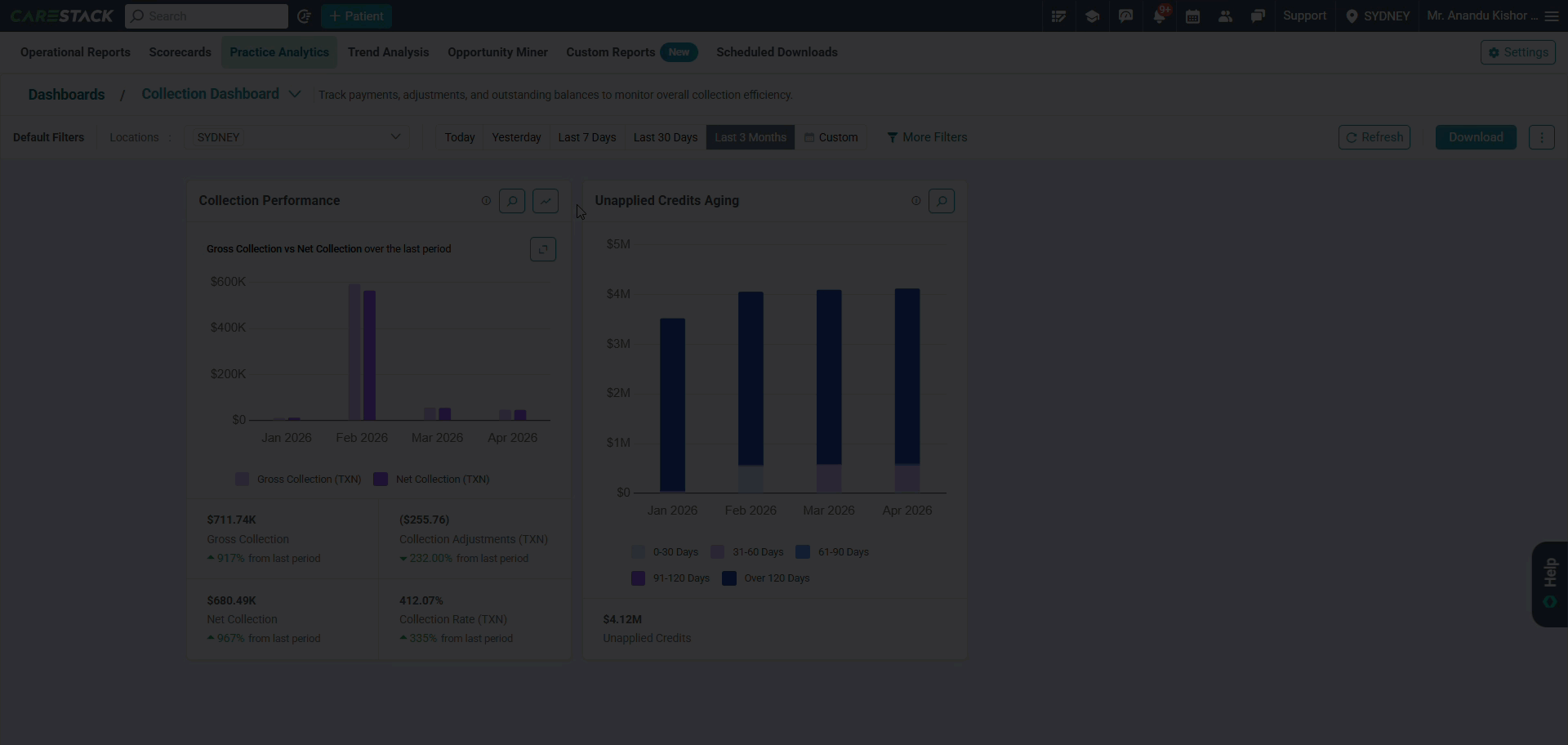Screen dimensions: 1568x745
Task: Open the three-dot more options menu
Action: point(1542,137)
